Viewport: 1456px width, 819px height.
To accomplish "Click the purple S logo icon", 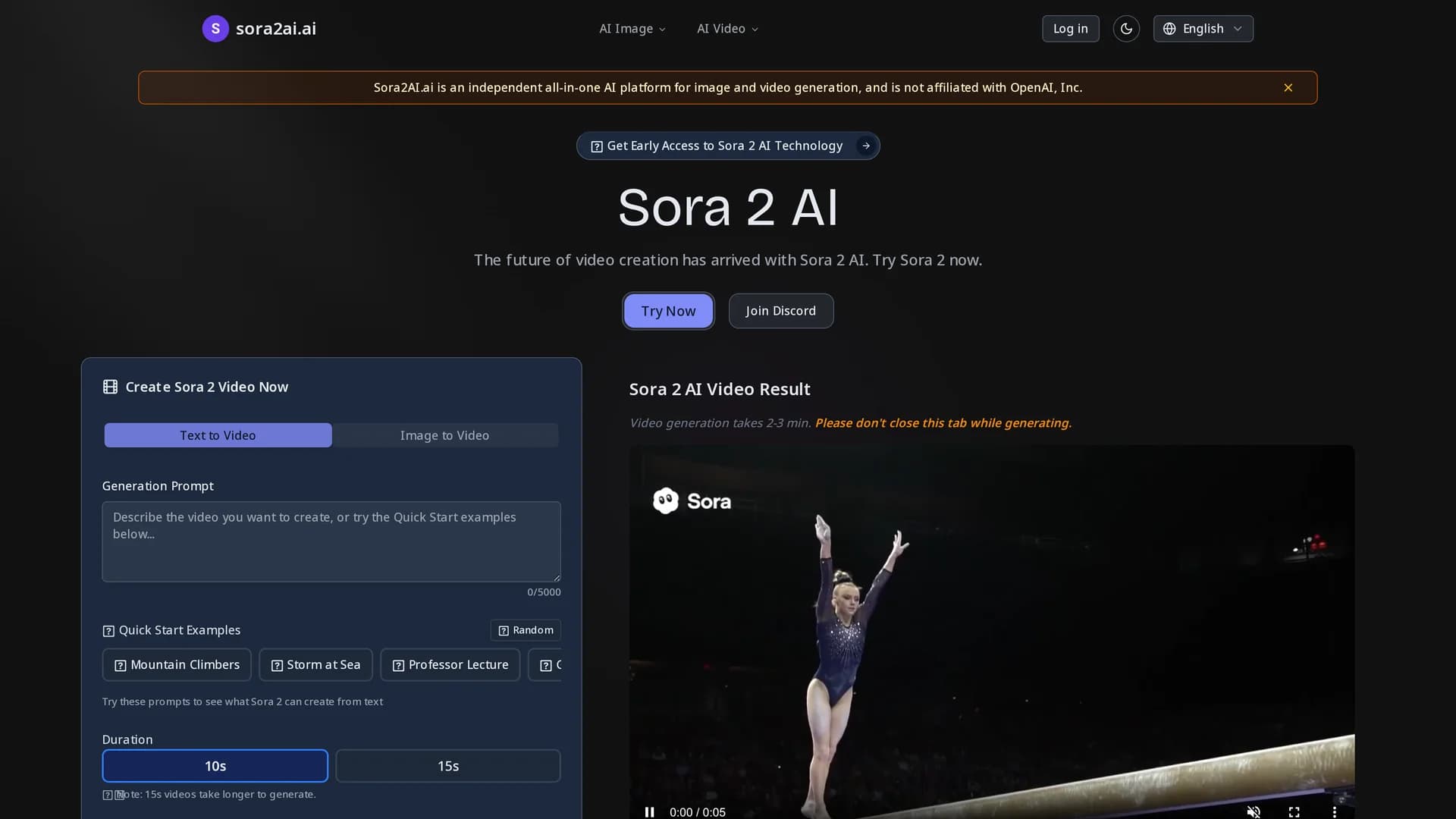I will click(215, 29).
